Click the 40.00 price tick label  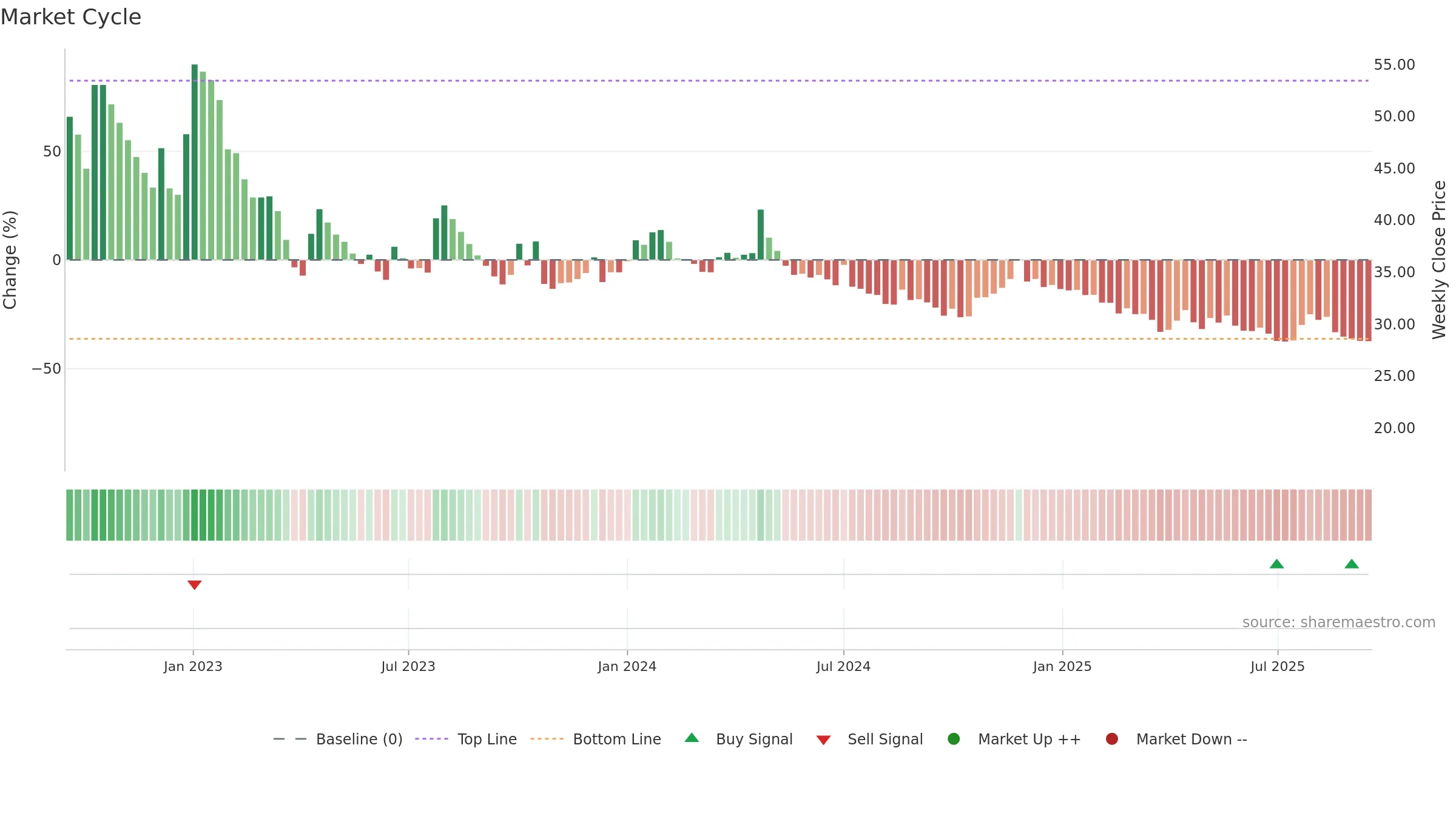1394,220
